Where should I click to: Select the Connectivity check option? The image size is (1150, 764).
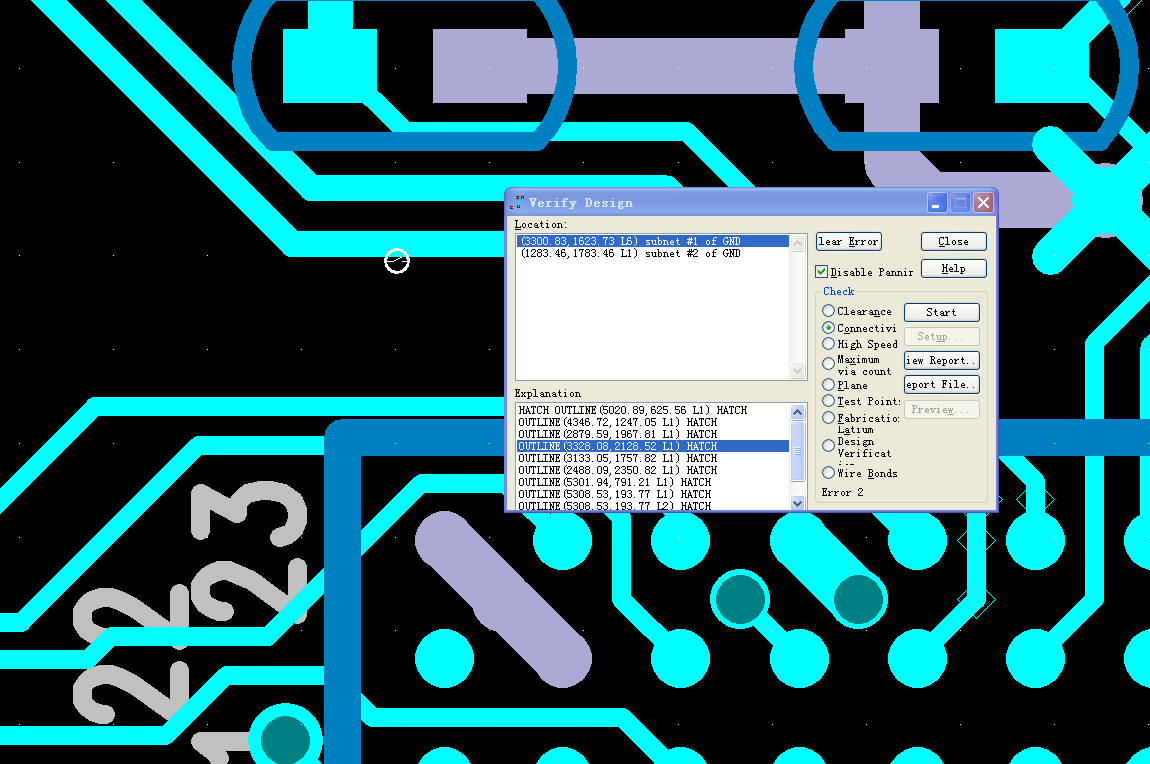828,328
